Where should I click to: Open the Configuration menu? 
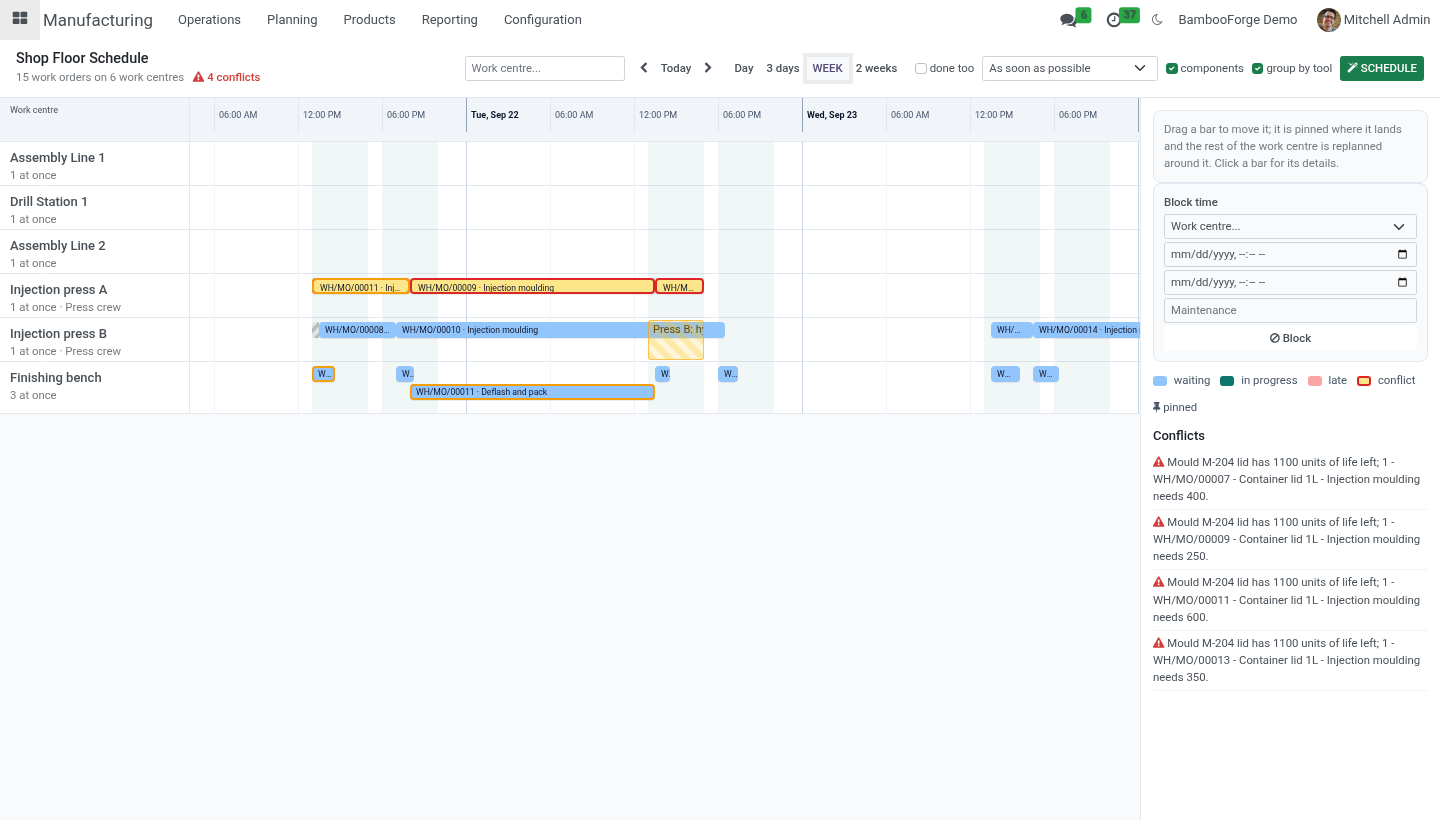click(543, 20)
